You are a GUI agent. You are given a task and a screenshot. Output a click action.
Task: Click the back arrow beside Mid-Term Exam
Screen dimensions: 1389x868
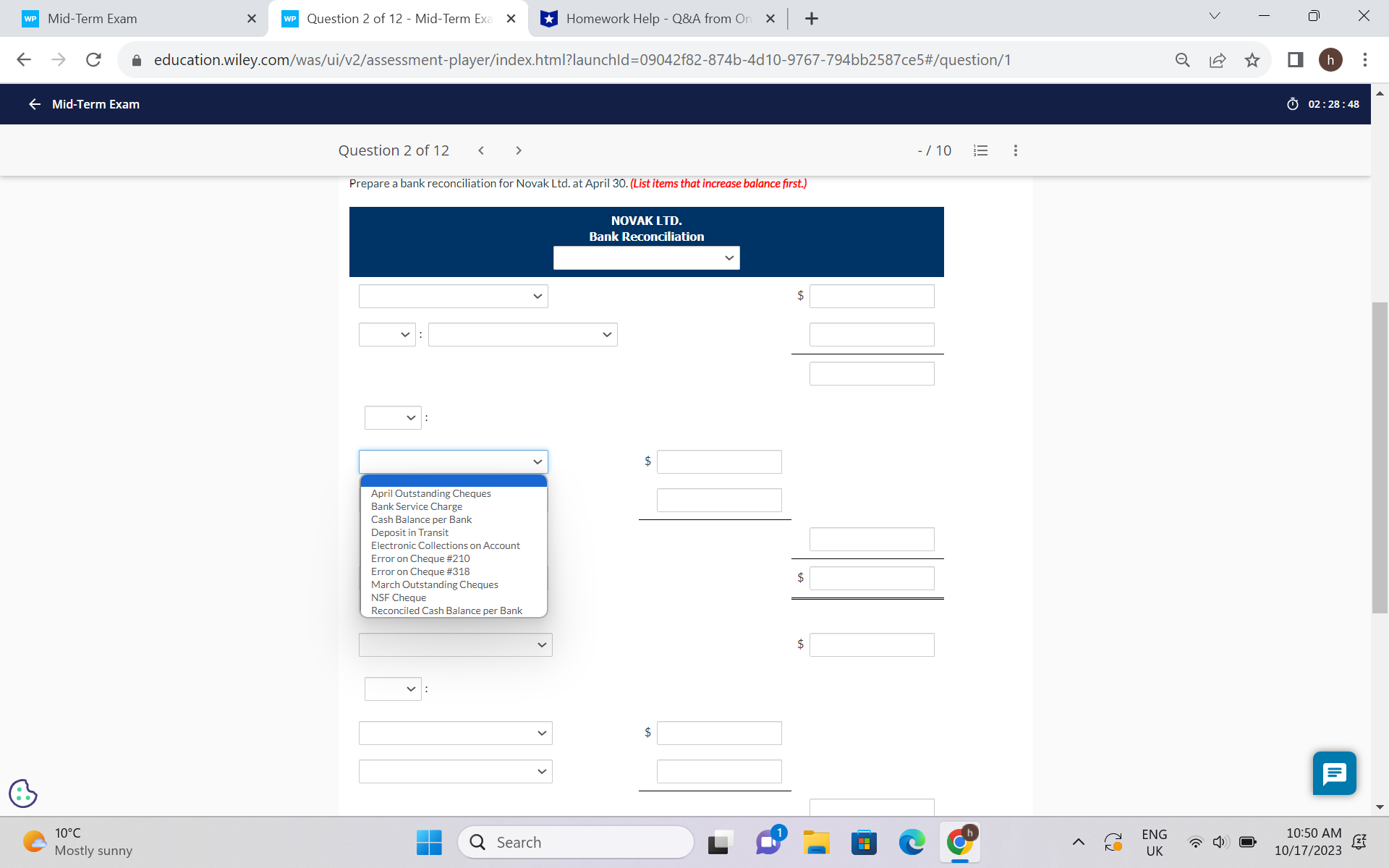[x=34, y=104]
